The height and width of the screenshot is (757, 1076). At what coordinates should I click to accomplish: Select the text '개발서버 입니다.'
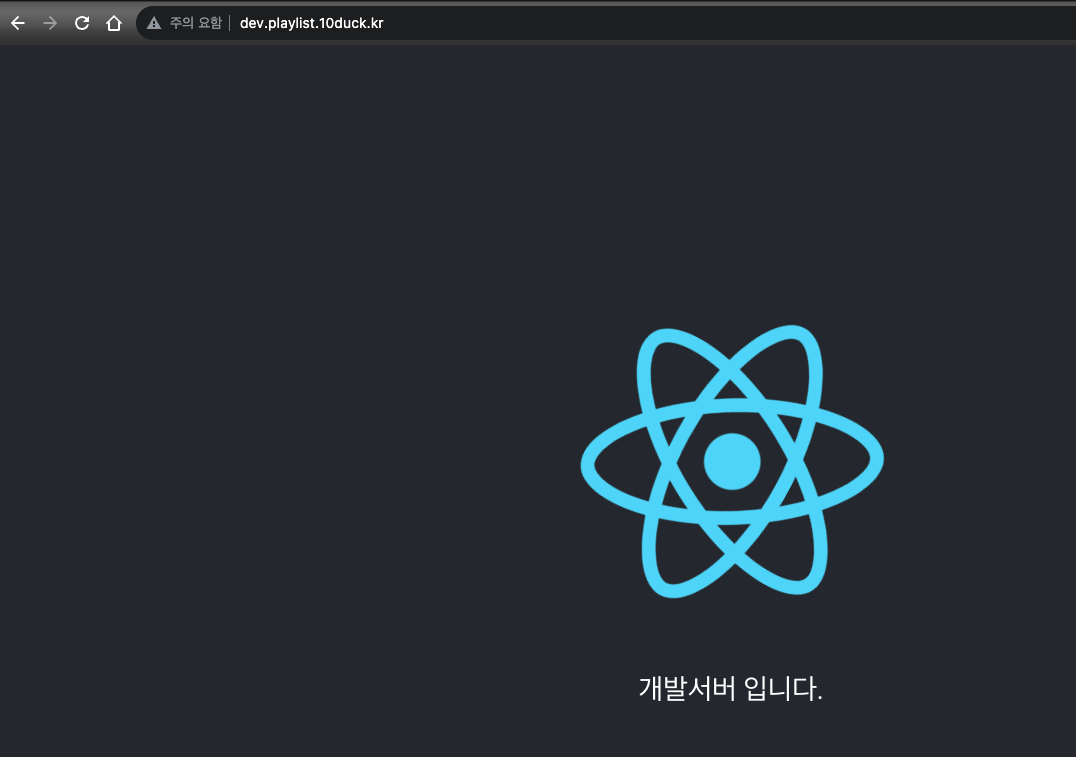pyautogui.click(x=730, y=688)
